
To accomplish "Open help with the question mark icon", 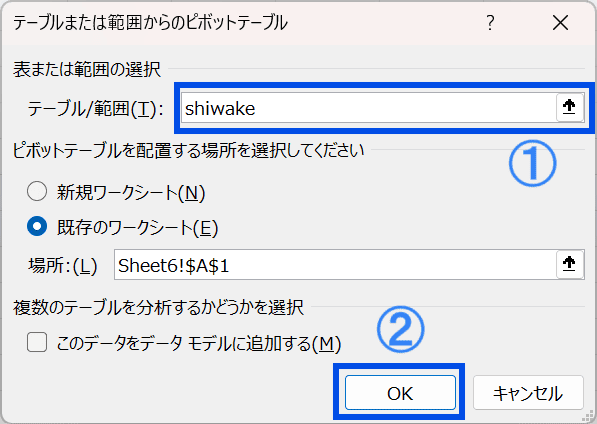I will tap(490, 23).
